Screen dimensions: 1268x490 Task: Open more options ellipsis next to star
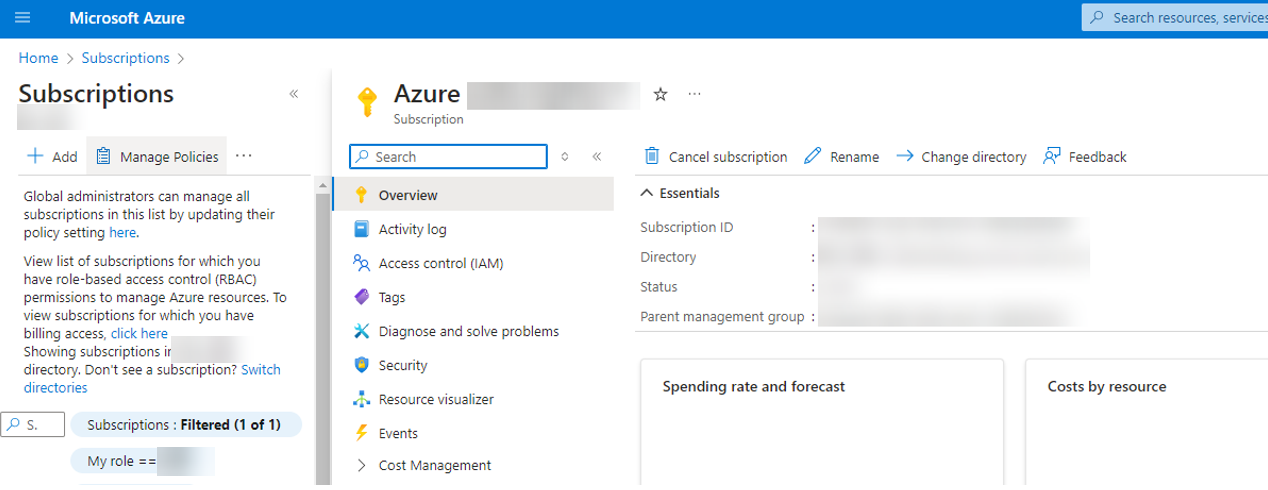click(x=695, y=94)
